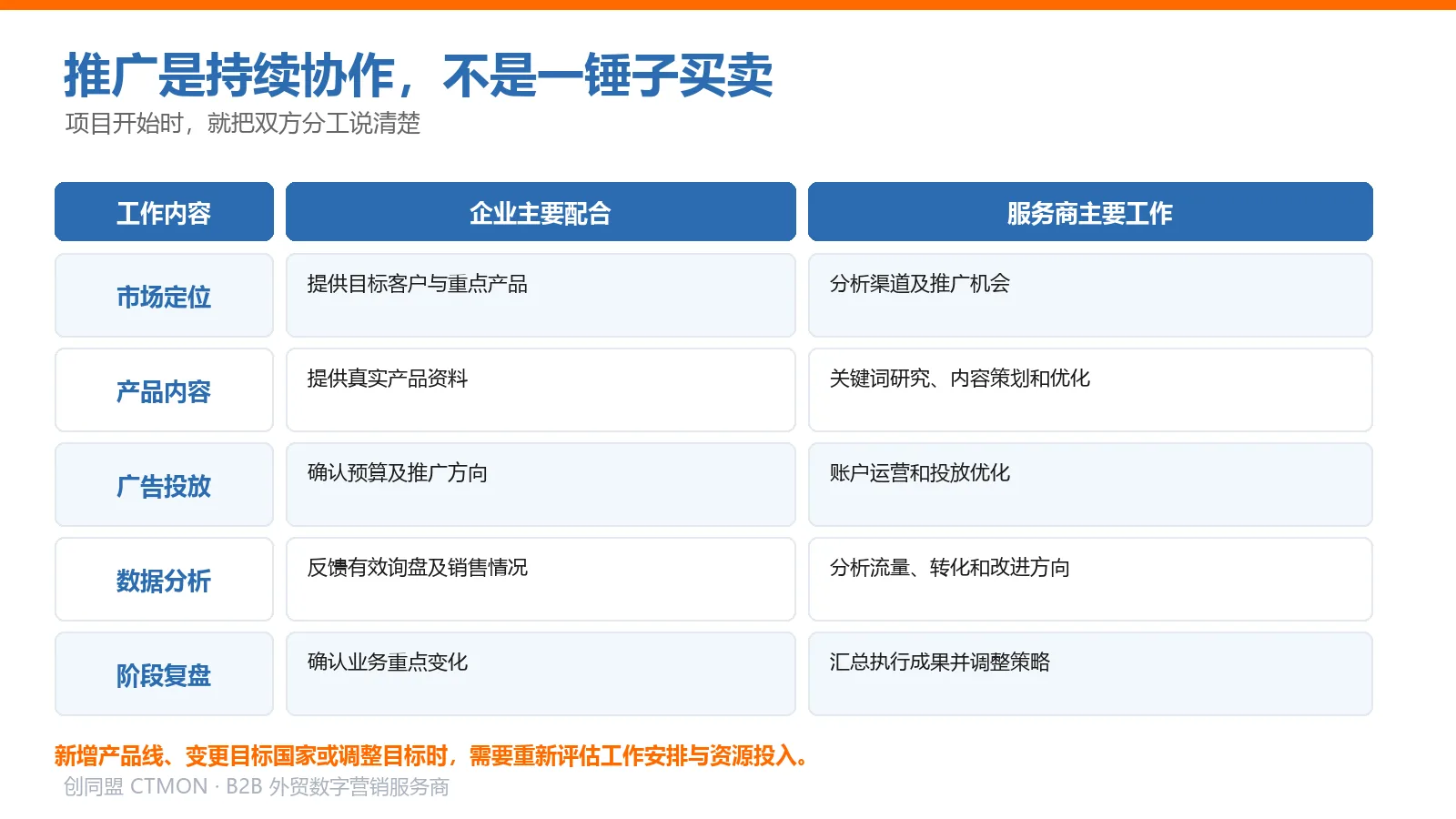Select the 阶段复盘 row label

164,674
